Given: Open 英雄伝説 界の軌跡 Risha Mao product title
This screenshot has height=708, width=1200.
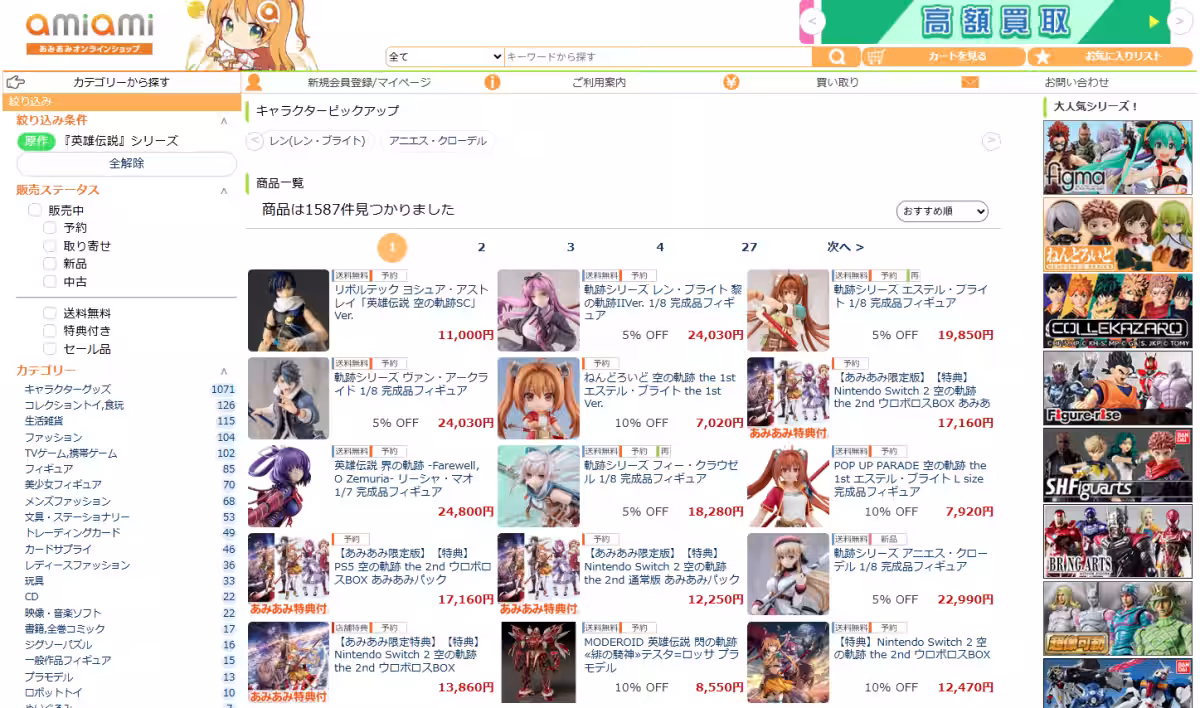Looking at the screenshot, I should (x=408, y=479).
